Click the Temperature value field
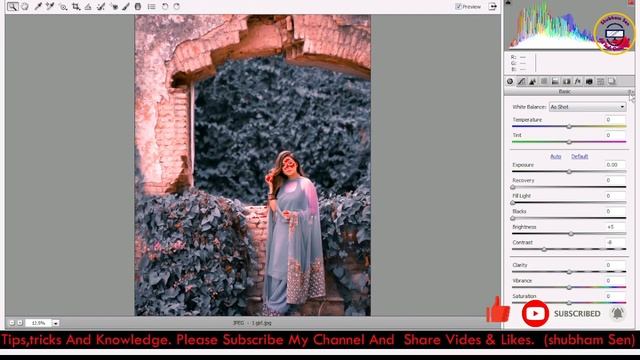Viewport: 640px width, 360px height. coord(615,120)
